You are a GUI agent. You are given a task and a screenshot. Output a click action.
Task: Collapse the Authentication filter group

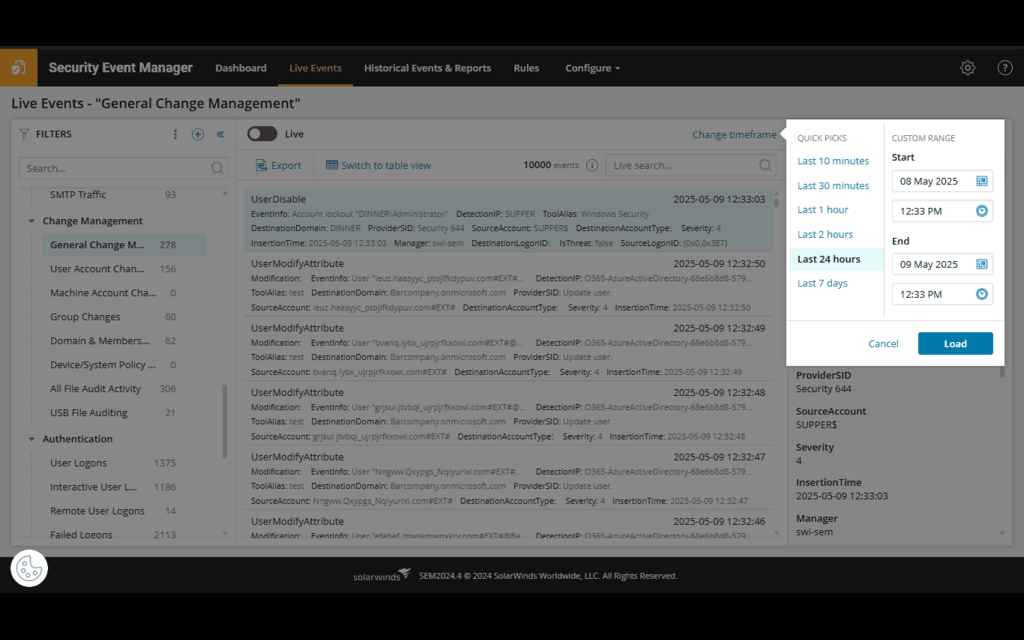(31, 438)
